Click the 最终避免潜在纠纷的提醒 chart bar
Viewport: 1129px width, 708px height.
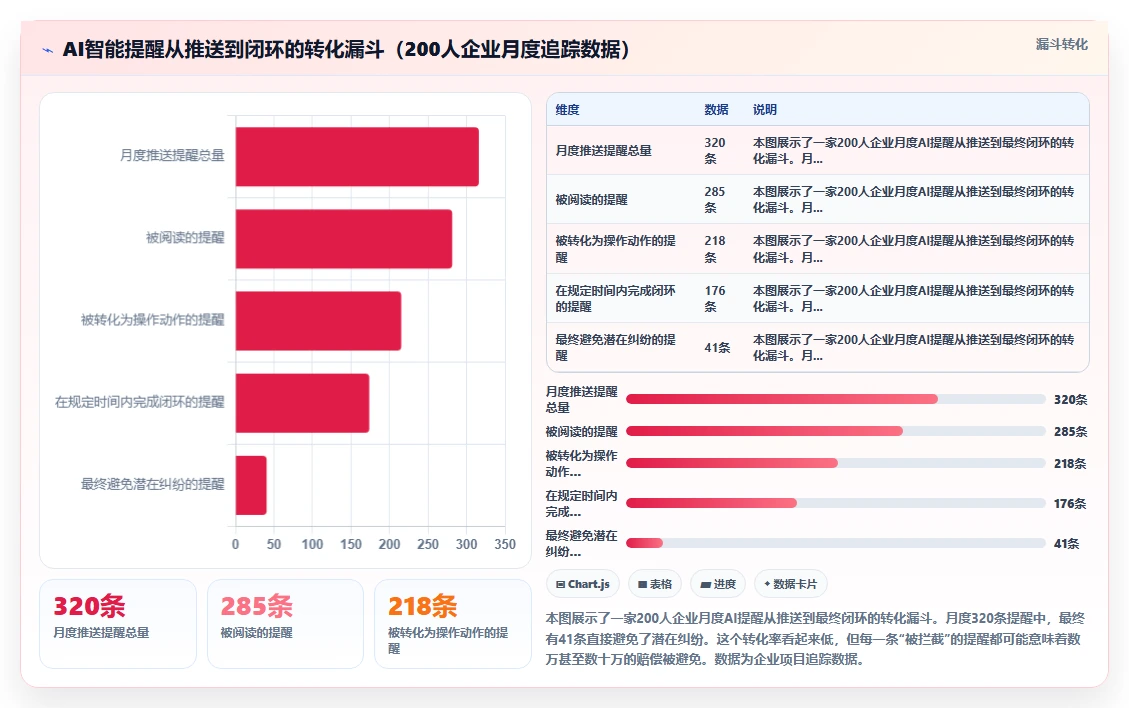pyautogui.click(x=251, y=485)
